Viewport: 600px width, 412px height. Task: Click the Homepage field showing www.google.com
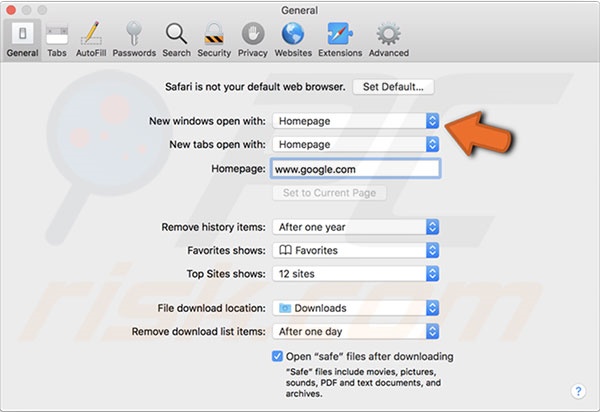tap(355, 169)
